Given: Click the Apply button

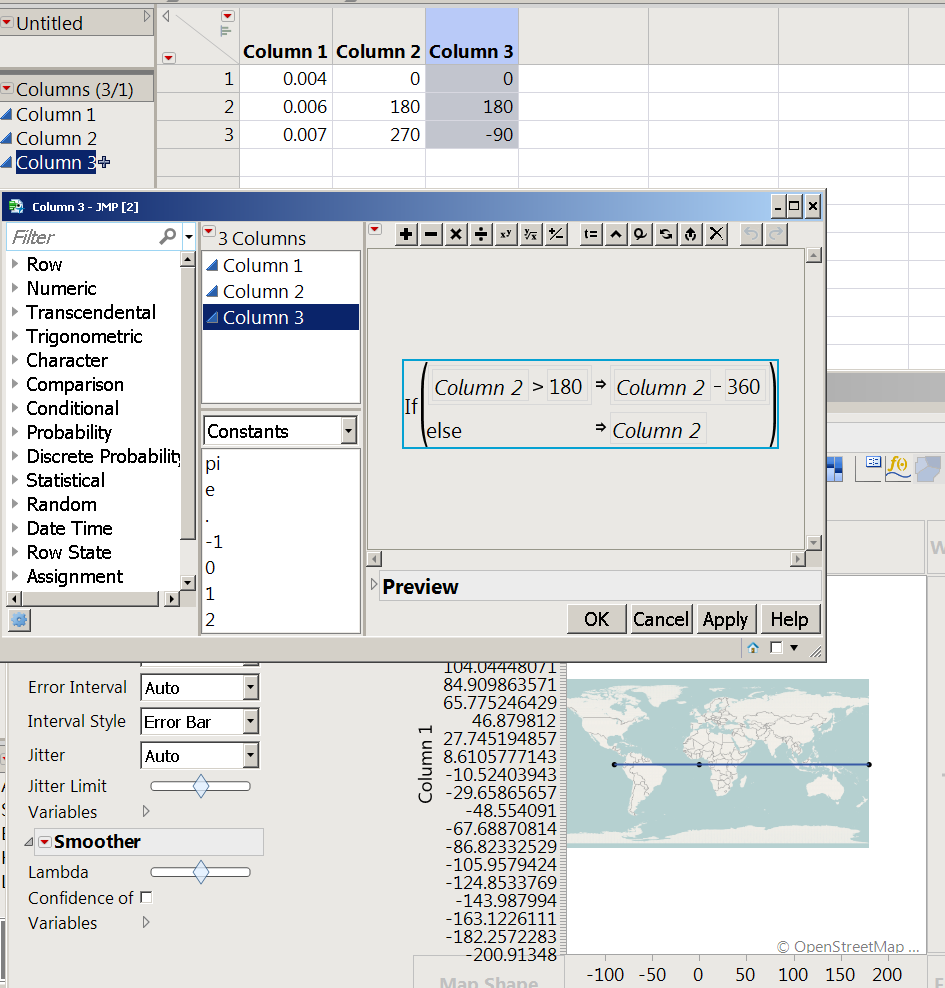Looking at the screenshot, I should 726,619.
